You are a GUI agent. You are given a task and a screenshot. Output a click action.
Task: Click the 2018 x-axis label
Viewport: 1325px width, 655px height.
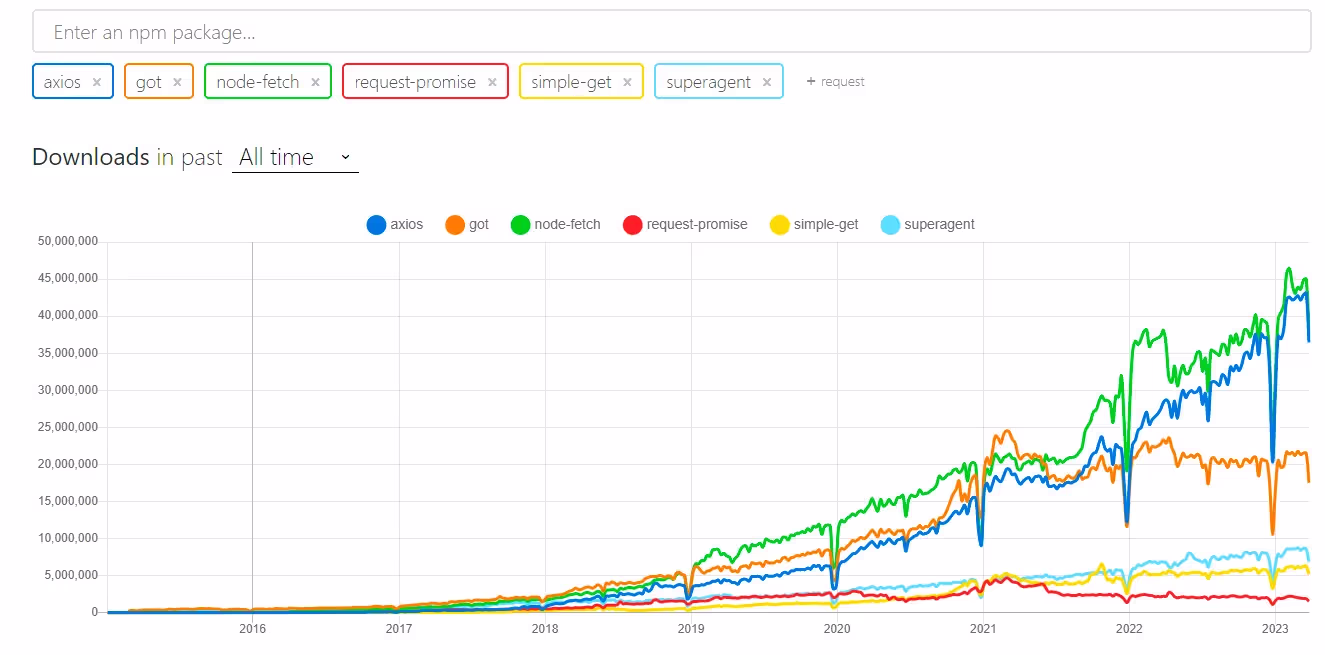[545, 629]
